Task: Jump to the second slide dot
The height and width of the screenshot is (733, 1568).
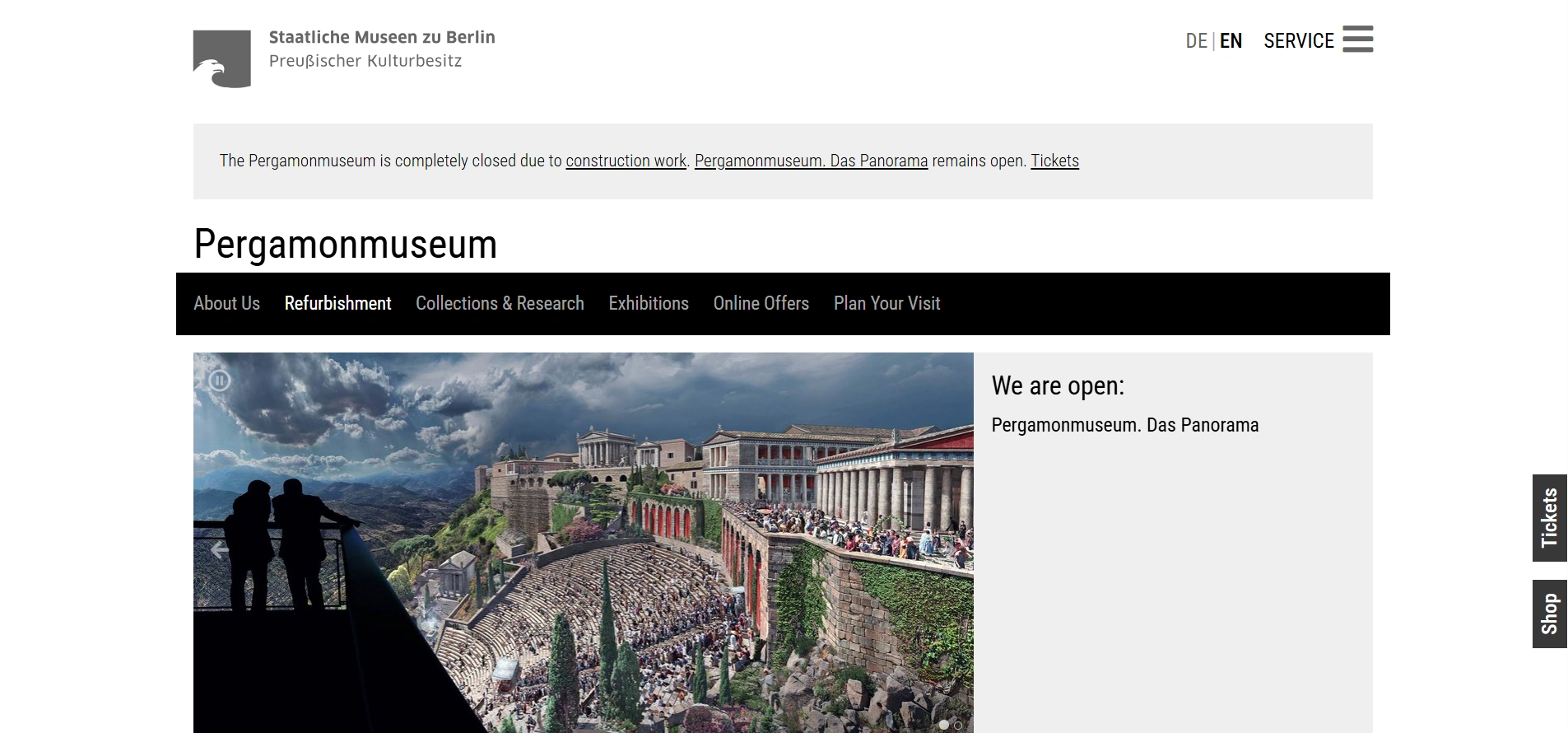Action: tap(958, 725)
